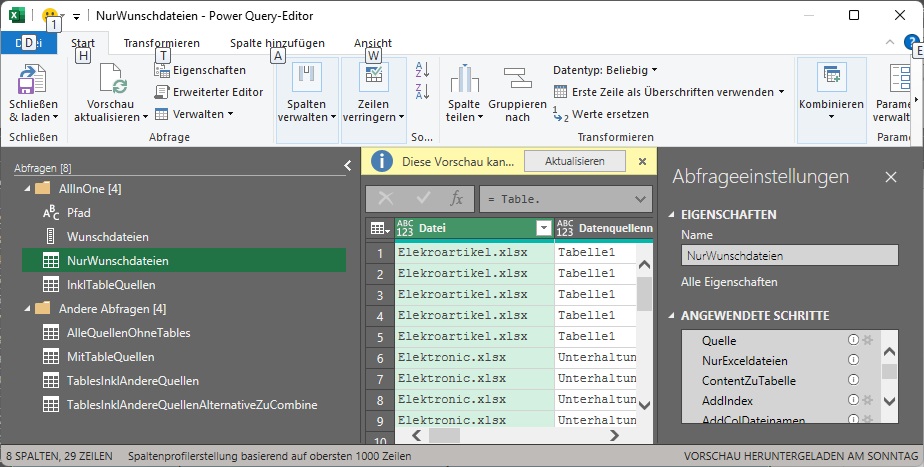
Task: Switch to the Spalte hinzufügen tab
Action: point(277,43)
